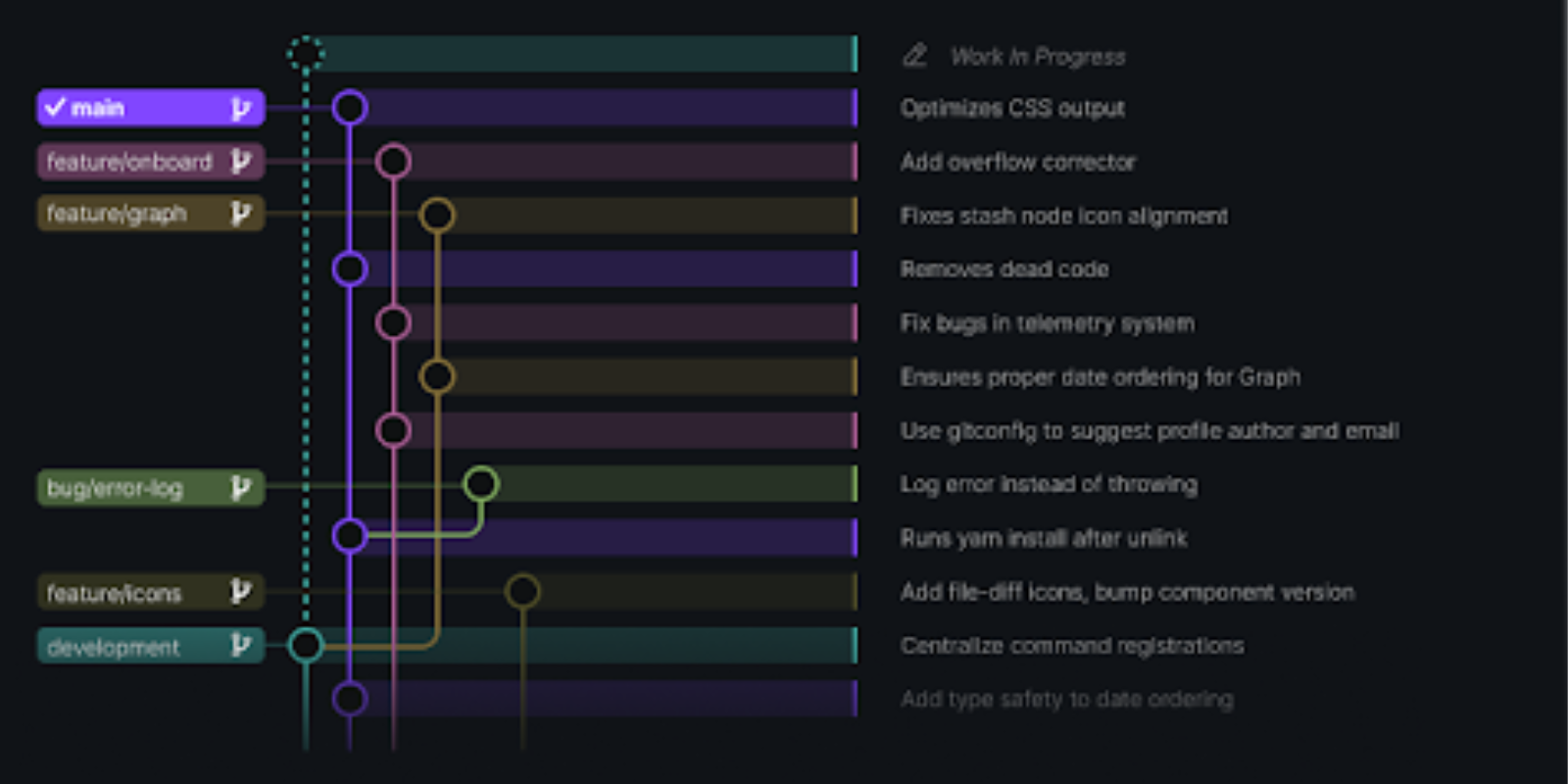Select the 'Log error instead of throwing' commit

[x=1048, y=484]
